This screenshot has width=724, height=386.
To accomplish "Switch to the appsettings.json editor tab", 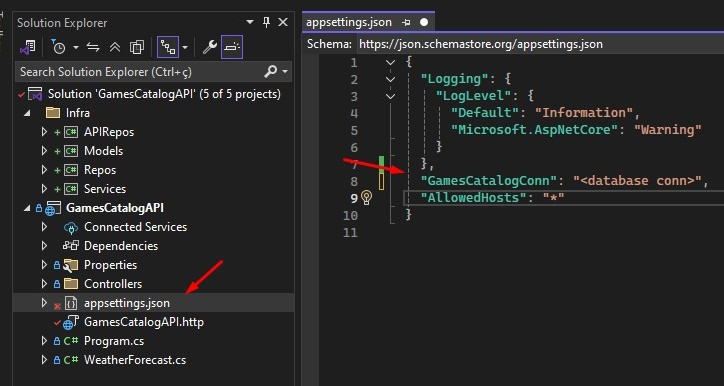I will [349, 22].
